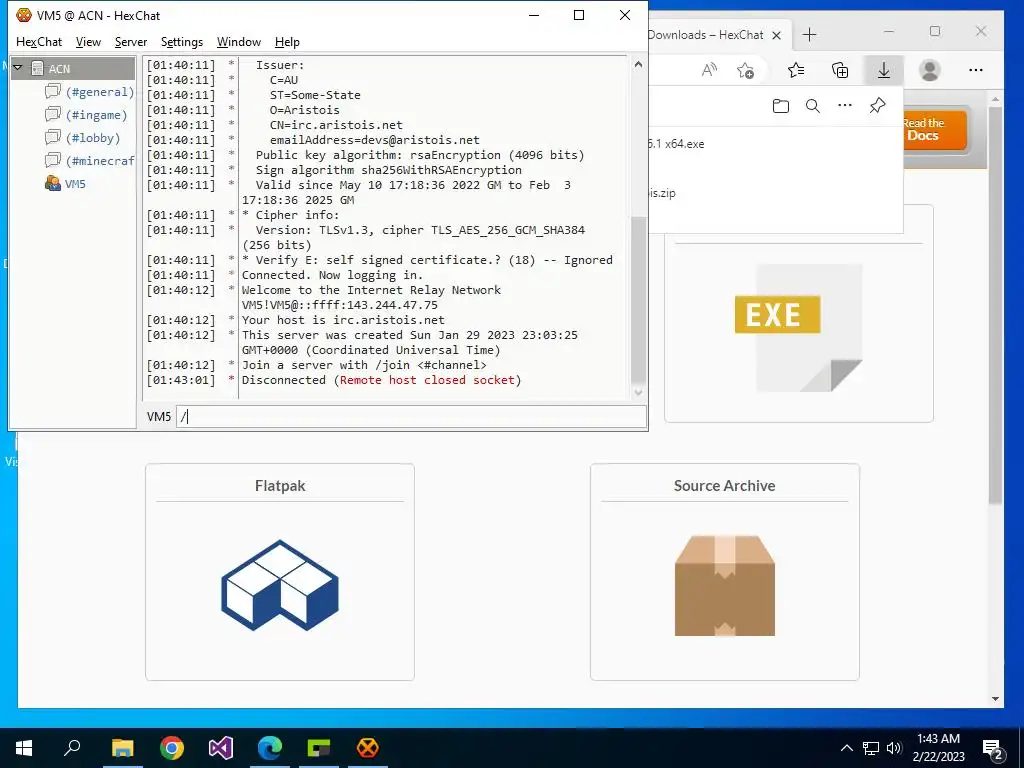Image resolution: width=1024 pixels, height=768 pixels.
Task: Open more options in the downloads panel
Action: (x=845, y=106)
